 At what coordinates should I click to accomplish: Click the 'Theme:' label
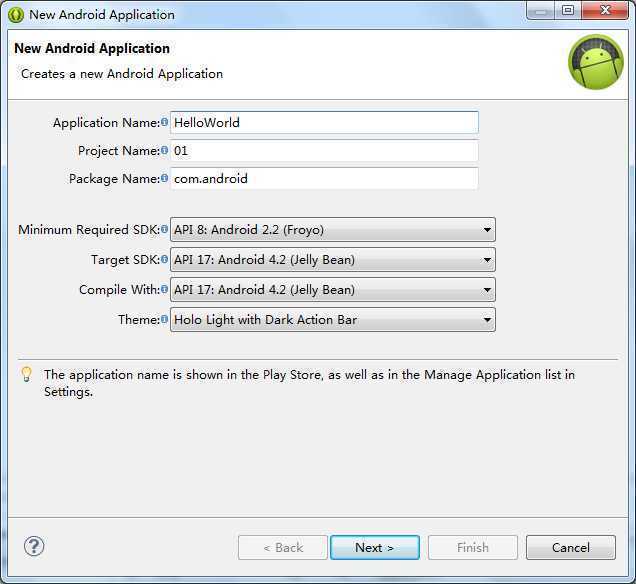(x=139, y=320)
